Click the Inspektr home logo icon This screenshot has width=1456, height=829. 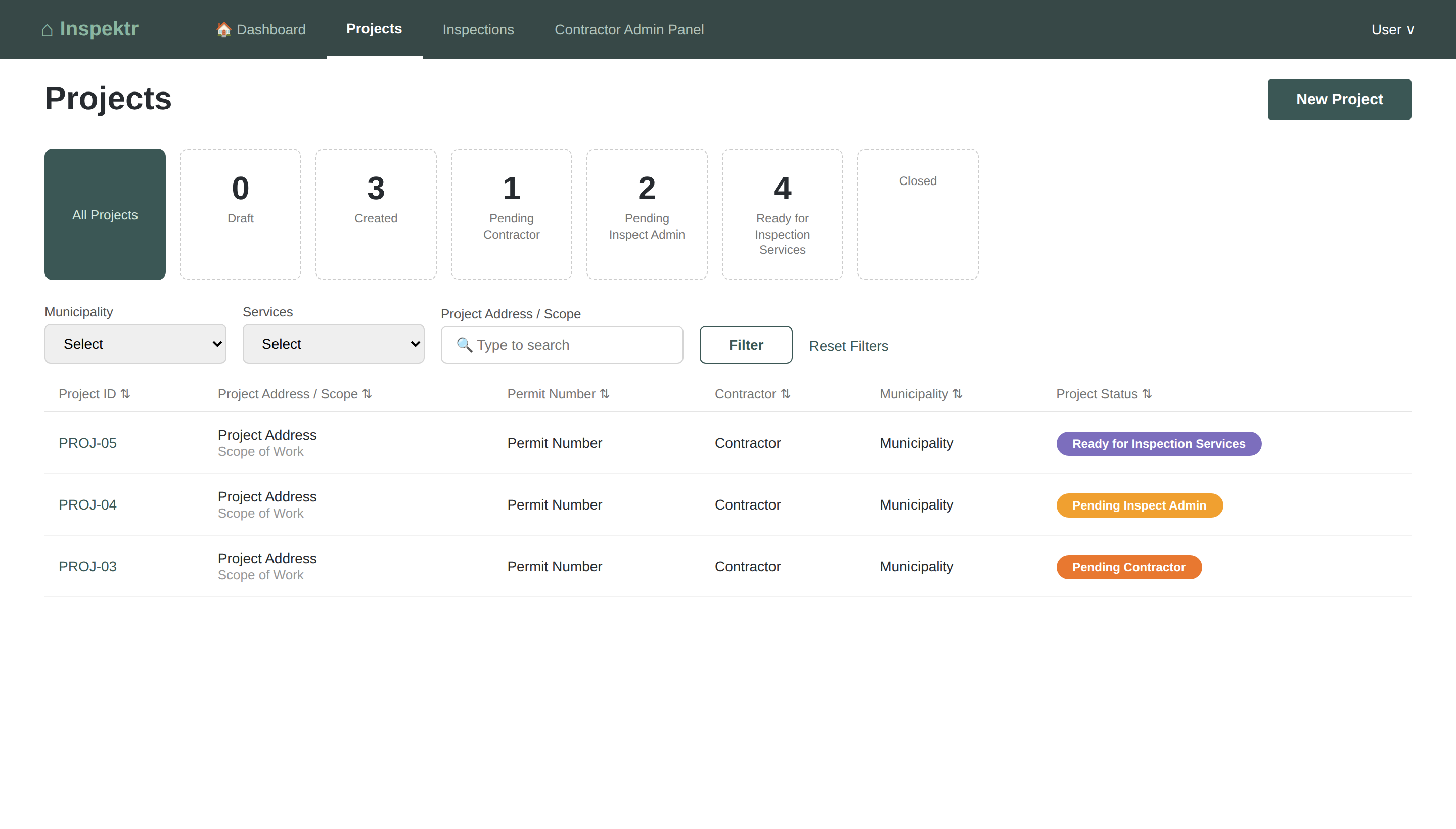pos(47,30)
